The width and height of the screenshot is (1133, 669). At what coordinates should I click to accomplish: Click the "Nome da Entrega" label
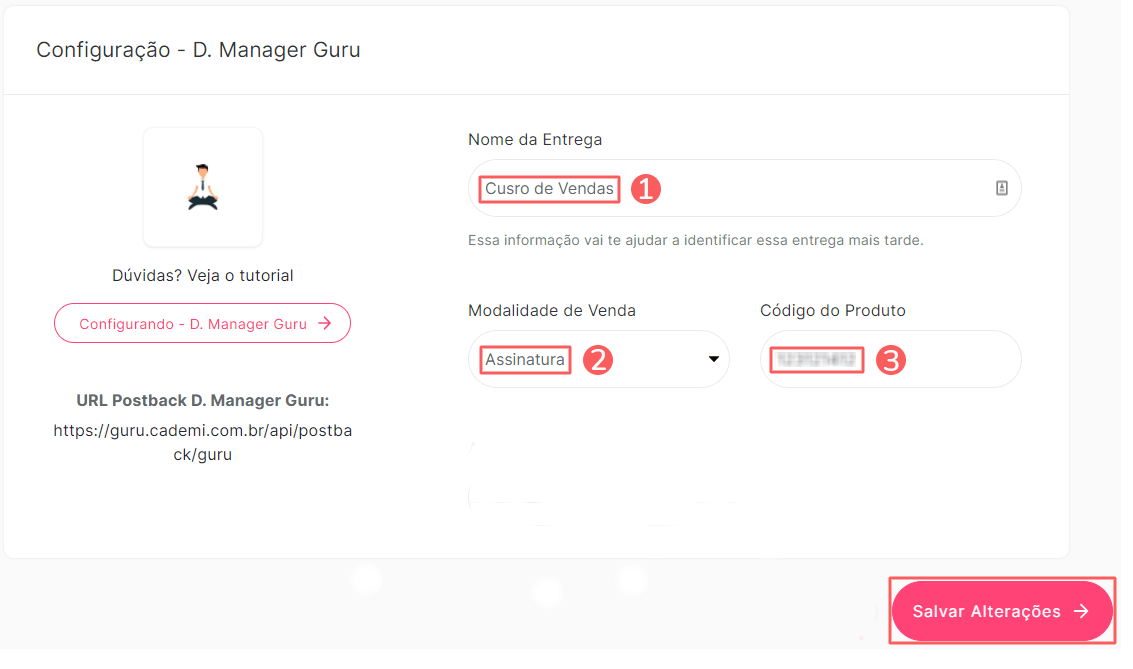click(x=535, y=139)
